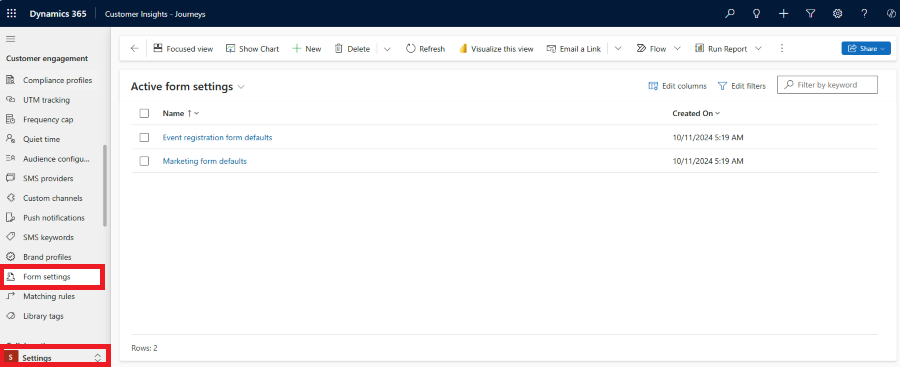This screenshot has width=900, height=367.
Task: Click Marketing form defaults row's created date
Action: pyautogui.click(x=708, y=161)
